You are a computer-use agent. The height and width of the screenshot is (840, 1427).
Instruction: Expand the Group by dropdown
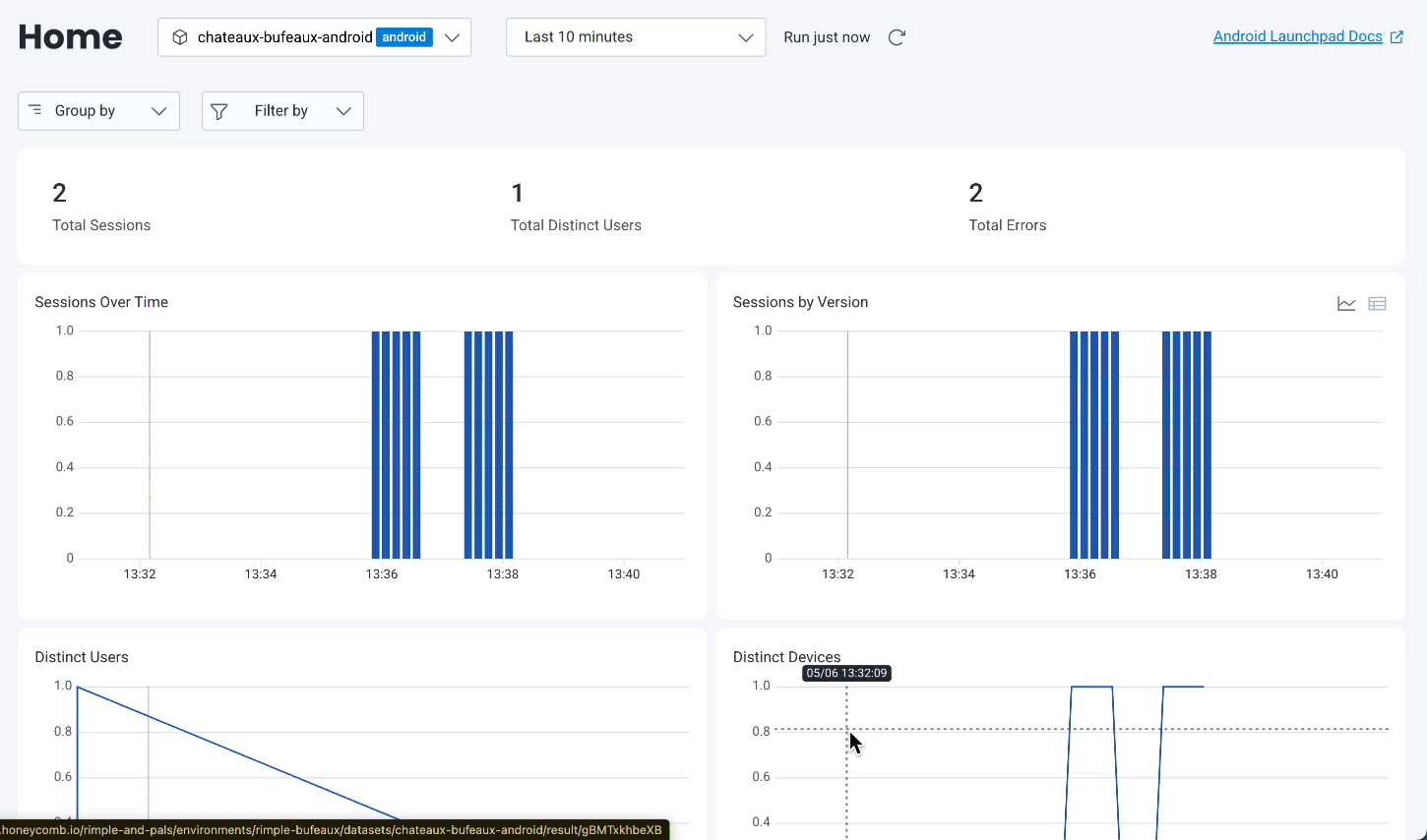98,111
